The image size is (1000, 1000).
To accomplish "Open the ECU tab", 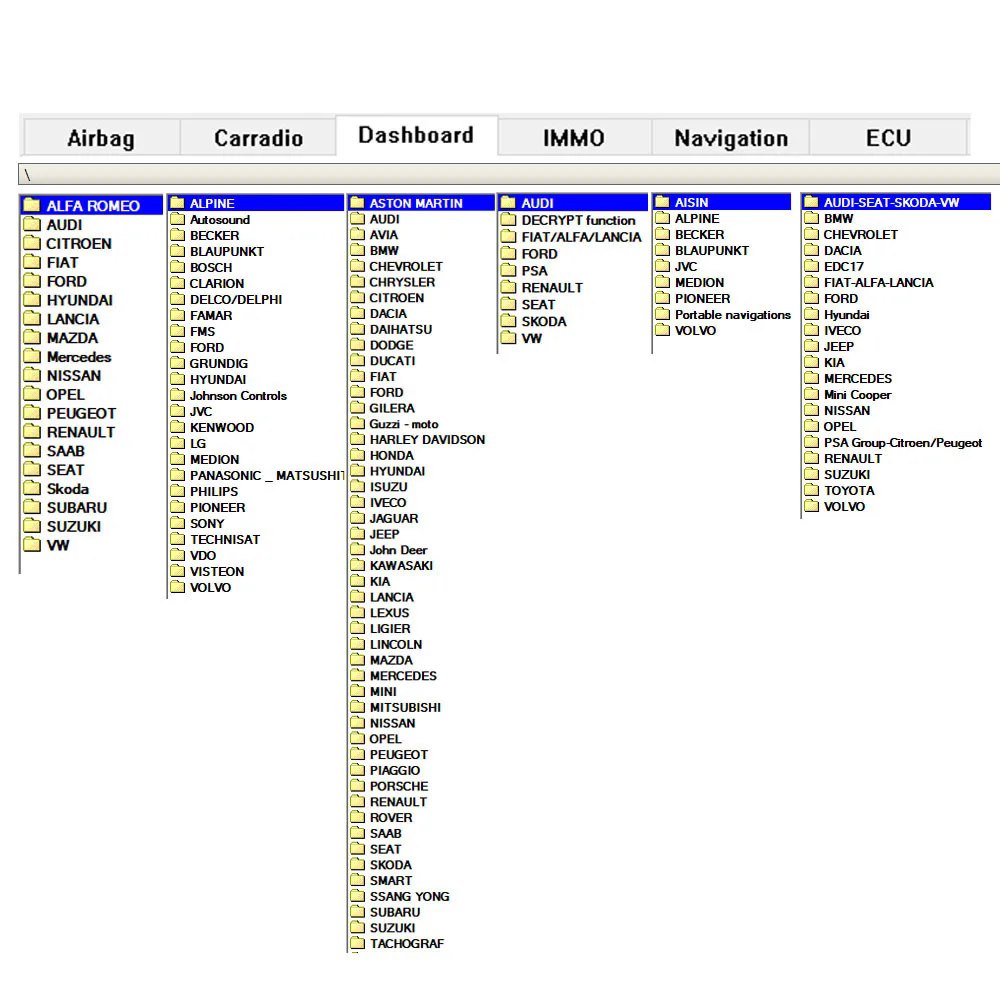I will [888, 138].
